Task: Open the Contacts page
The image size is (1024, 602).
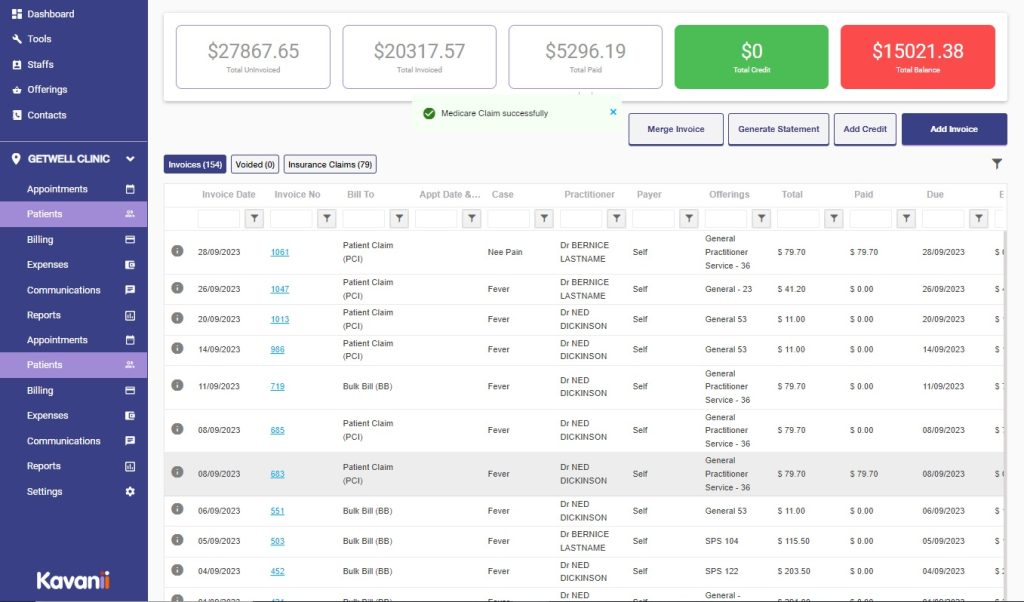Action: (46, 115)
